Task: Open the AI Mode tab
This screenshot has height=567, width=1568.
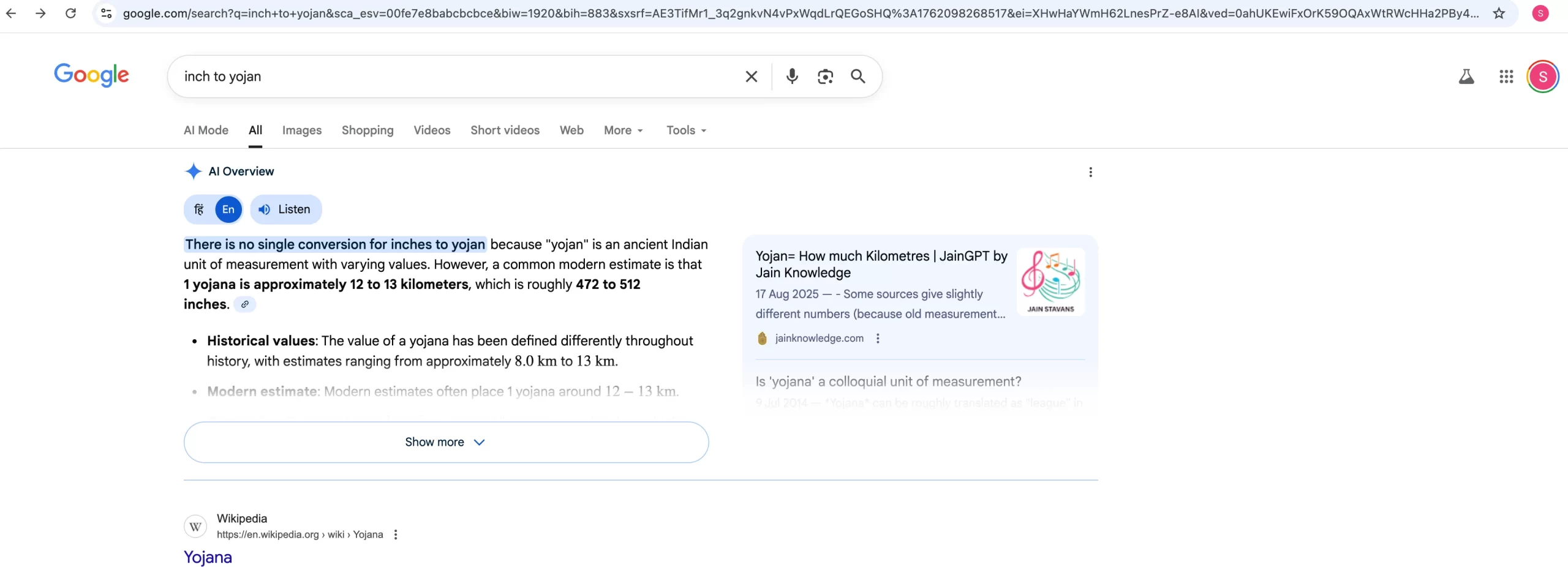Action: 206,130
